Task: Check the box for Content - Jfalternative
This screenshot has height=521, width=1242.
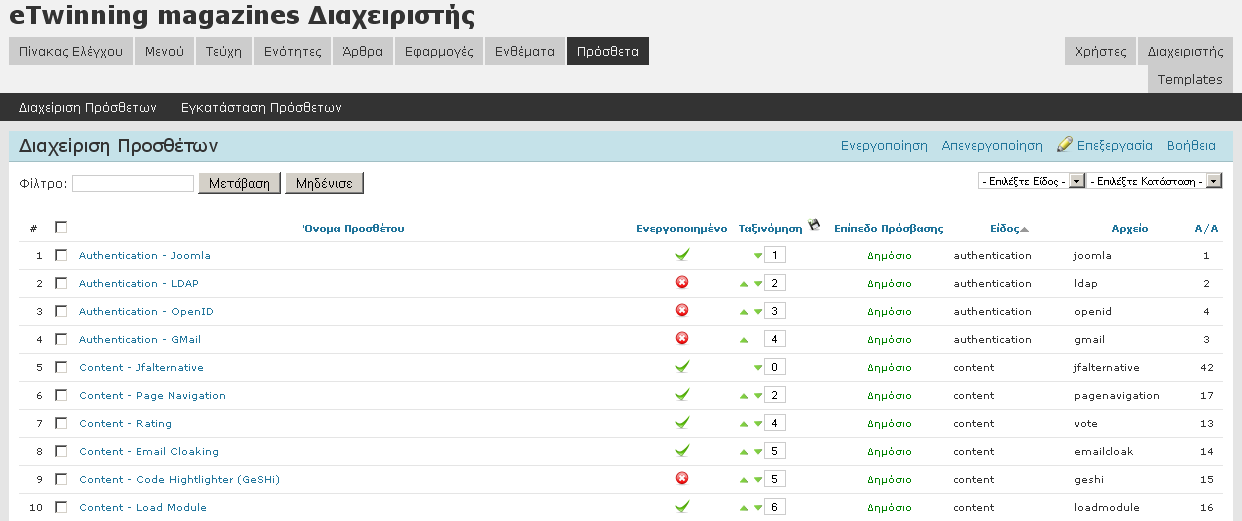Action: coord(61,367)
